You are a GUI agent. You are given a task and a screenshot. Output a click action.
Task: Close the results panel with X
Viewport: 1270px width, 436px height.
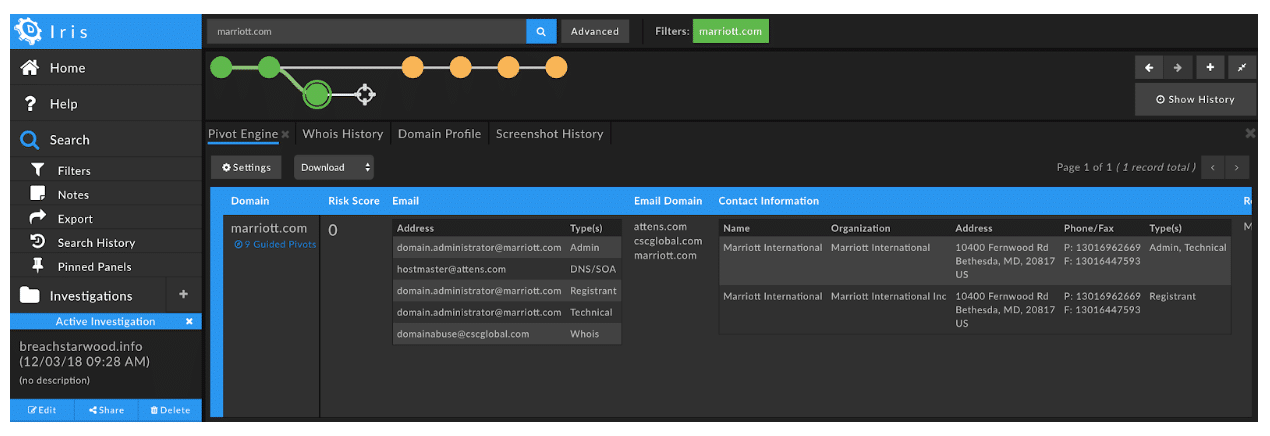[x=1250, y=133]
